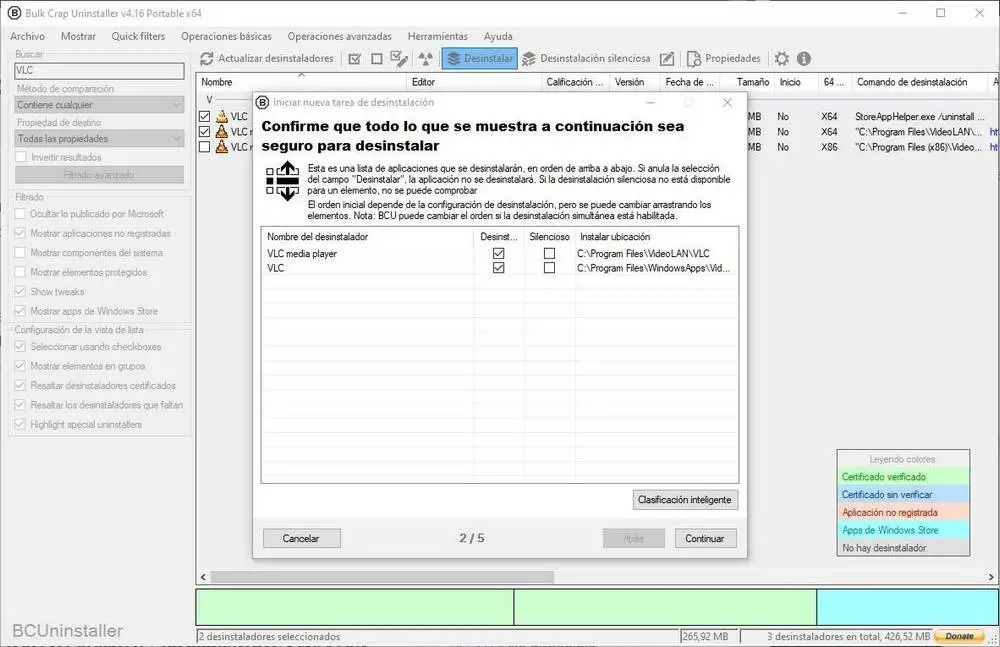Click the info (i) toolbar icon
This screenshot has height=647, width=1000.
click(804, 59)
